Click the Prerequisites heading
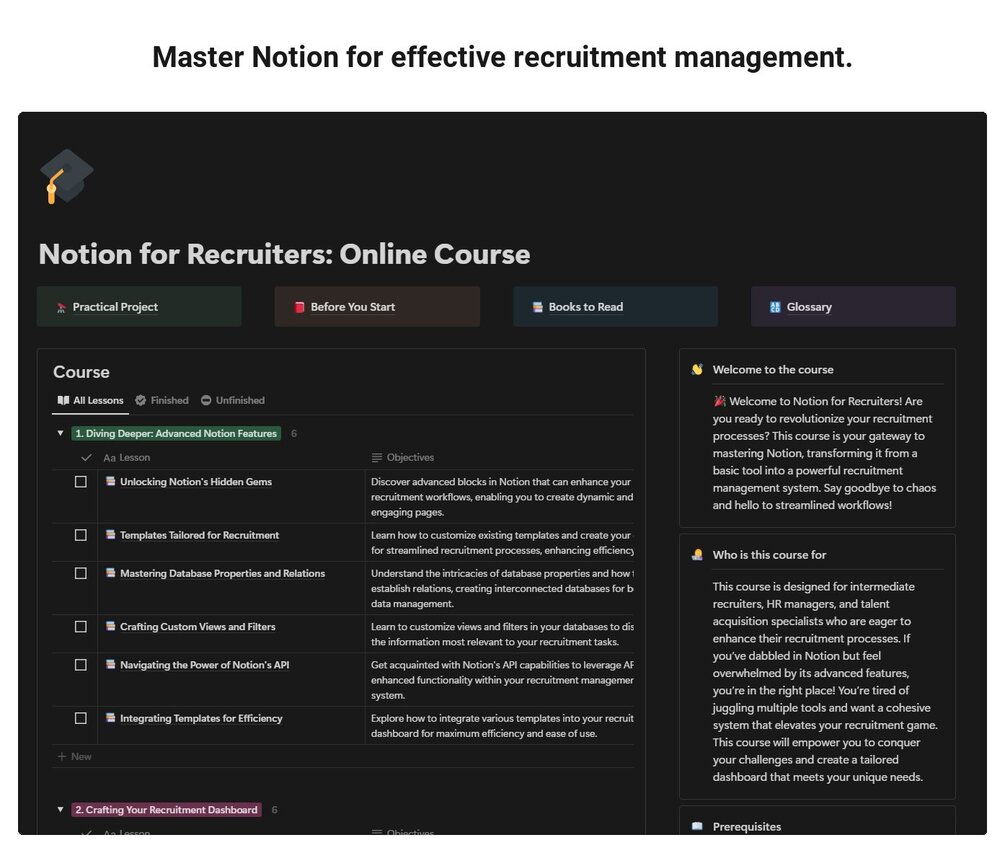The image size is (1005, 853). tap(747, 827)
